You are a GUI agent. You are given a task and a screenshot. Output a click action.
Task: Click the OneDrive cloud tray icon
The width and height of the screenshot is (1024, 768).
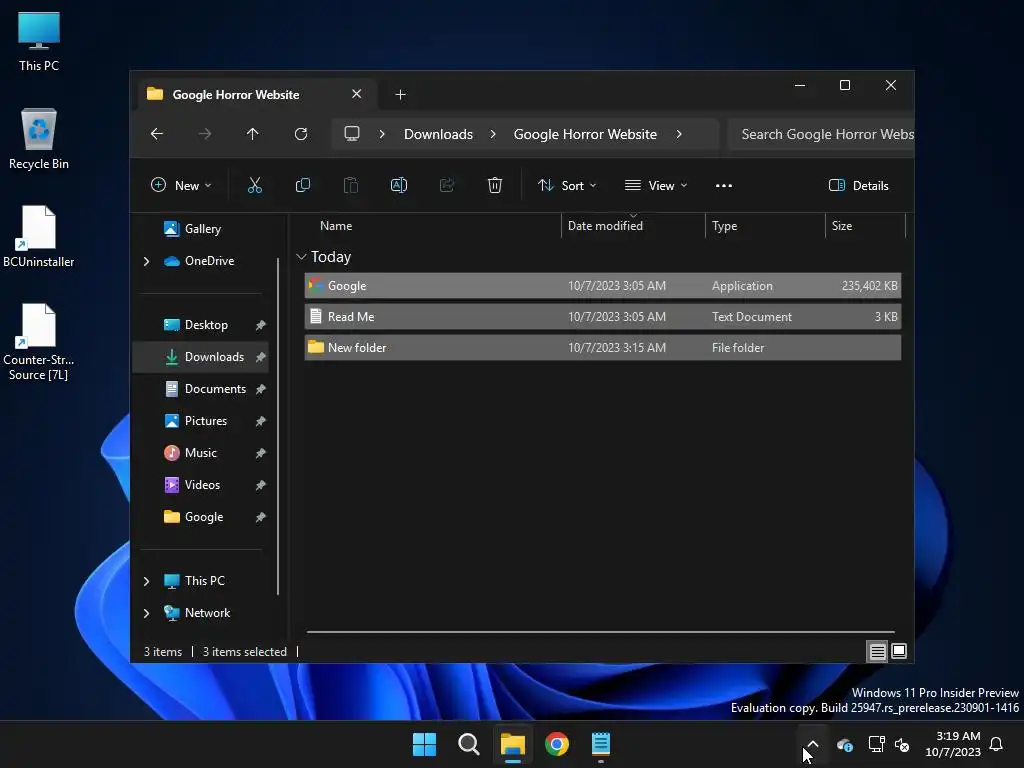(844, 744)
